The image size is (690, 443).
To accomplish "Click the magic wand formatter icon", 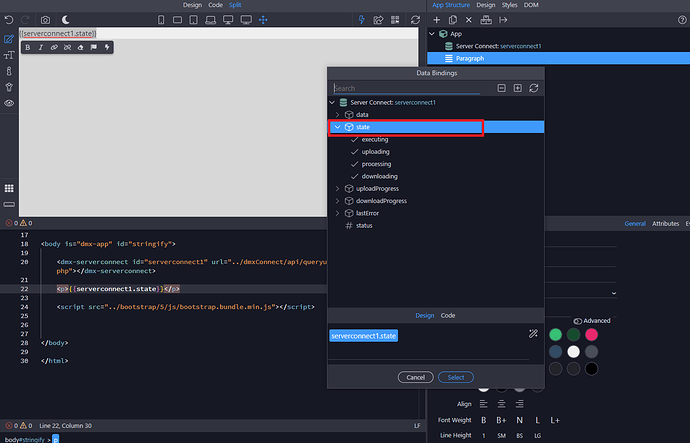I will tap(533, 334).
